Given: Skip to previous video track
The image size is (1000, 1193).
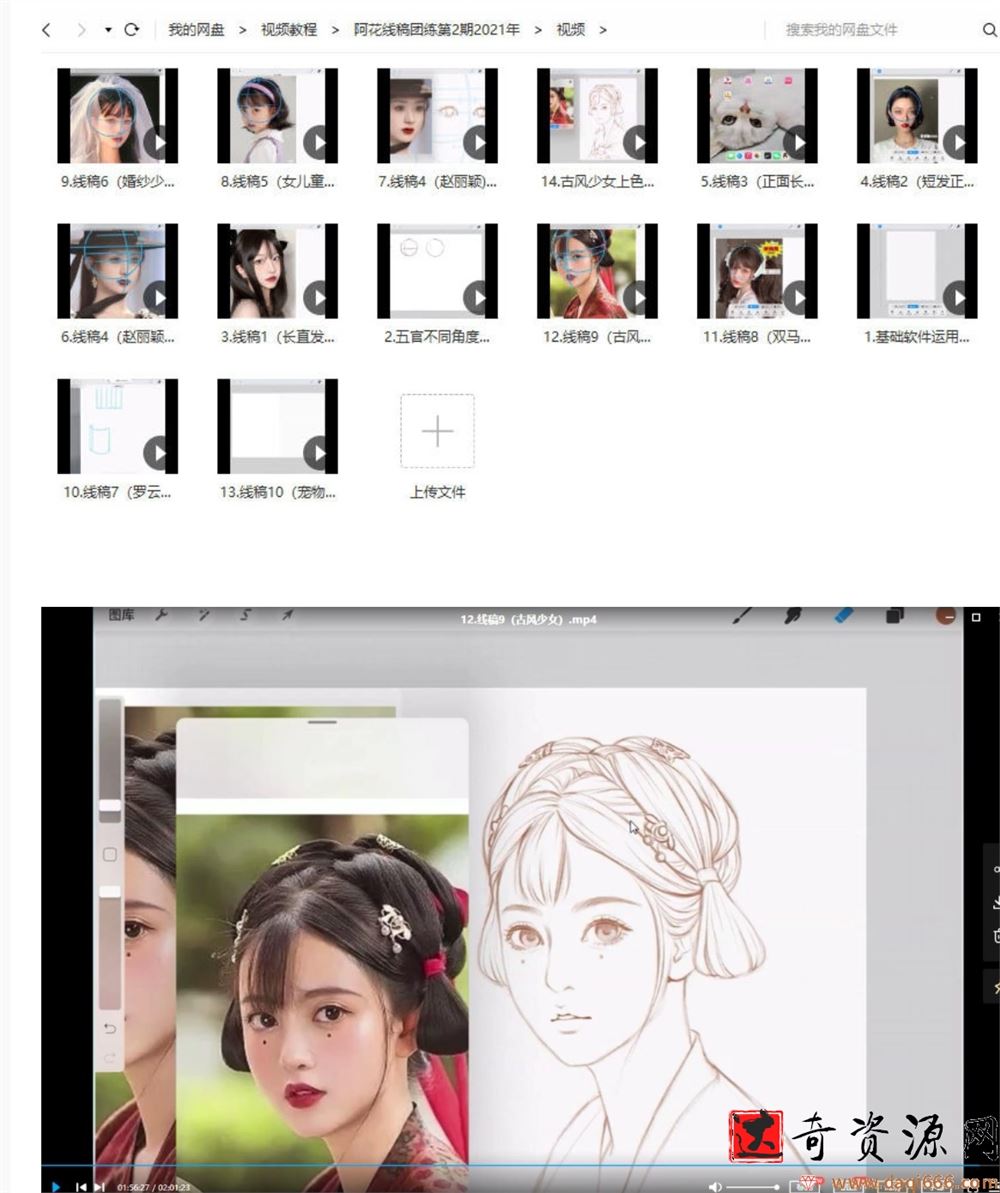Looking at the screenshot, I should coord(81,1186).
